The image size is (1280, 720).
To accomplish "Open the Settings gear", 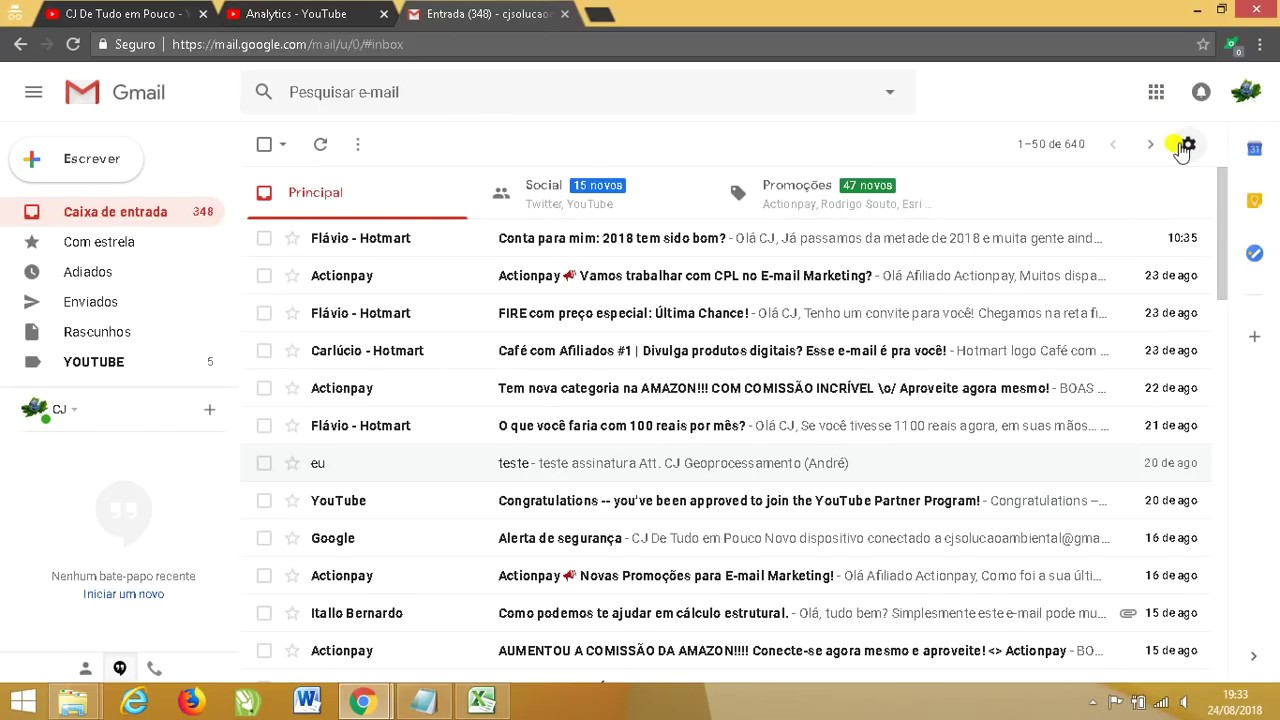I will (1188, 144).
